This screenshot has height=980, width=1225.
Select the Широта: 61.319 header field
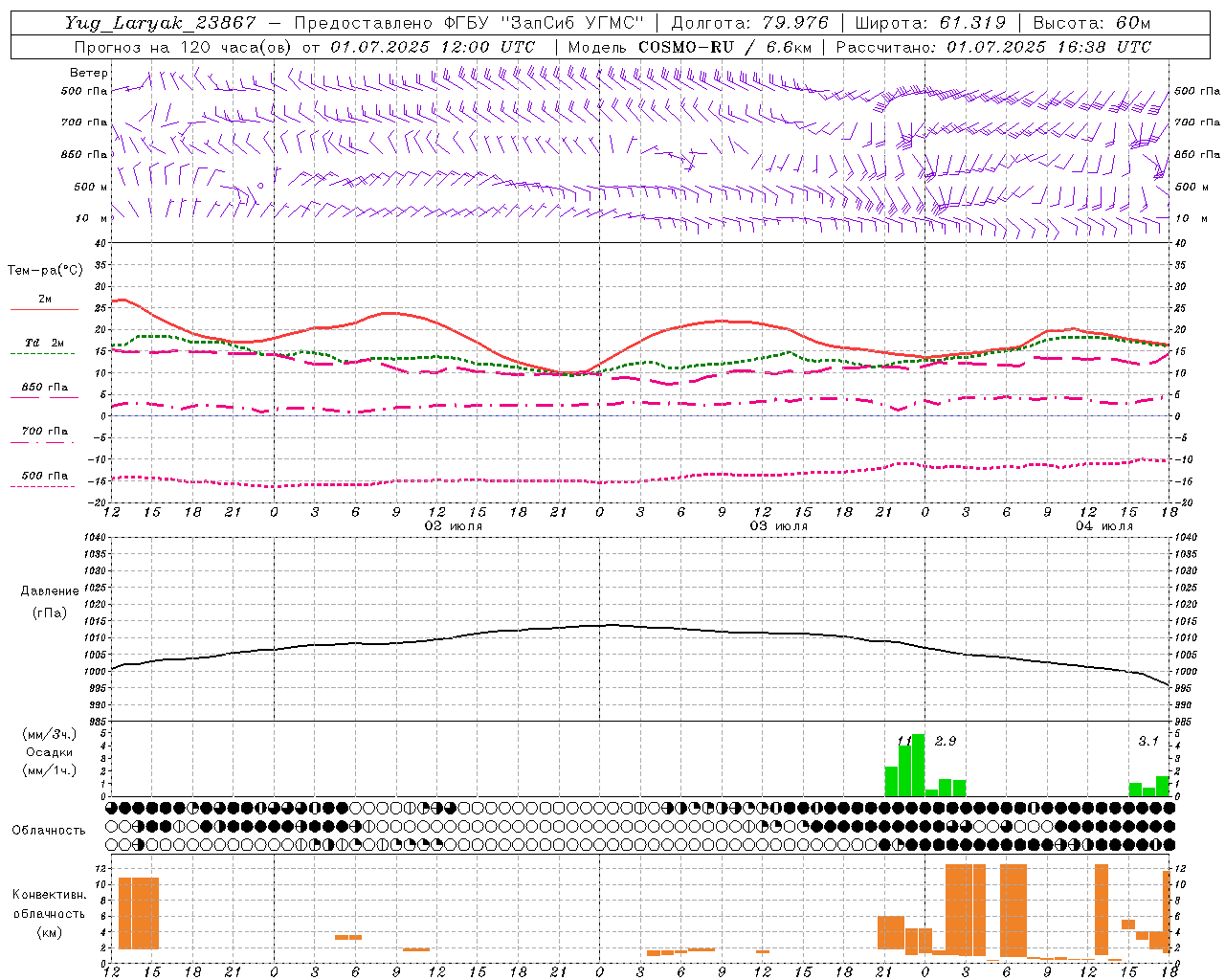[930, 23]
